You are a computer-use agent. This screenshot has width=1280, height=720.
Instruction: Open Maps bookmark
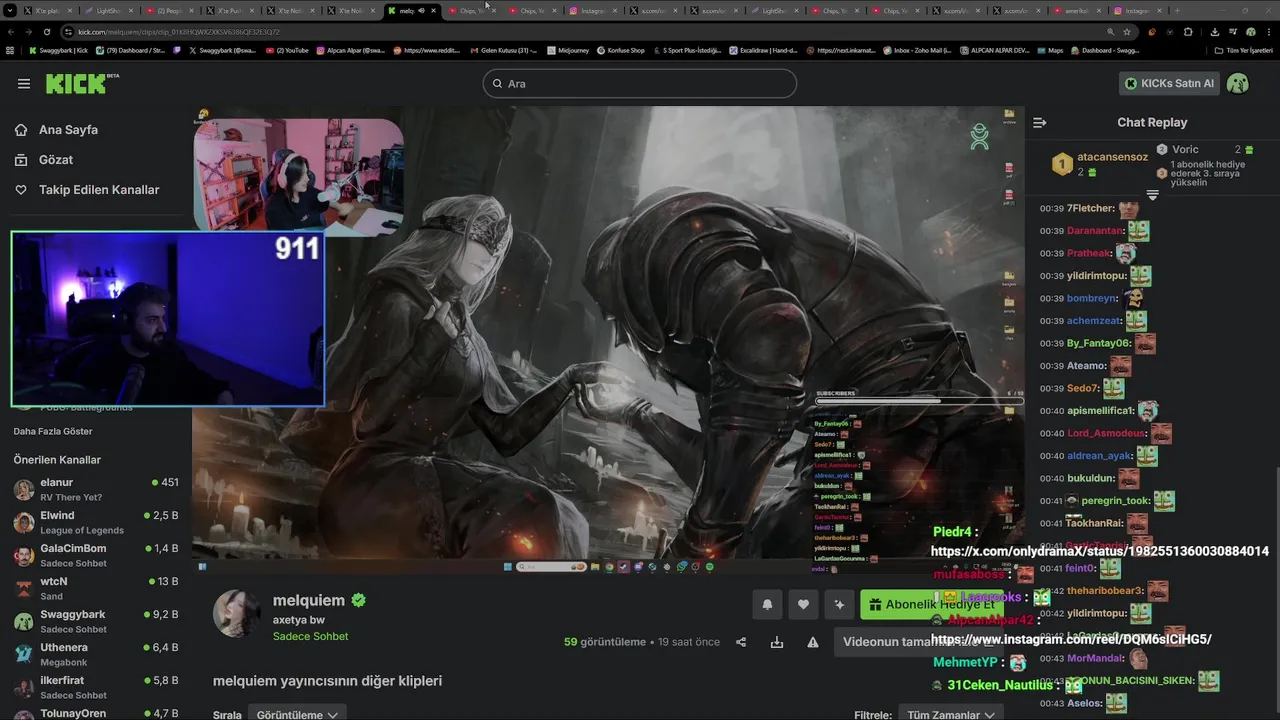click(x=1051, y=50)
